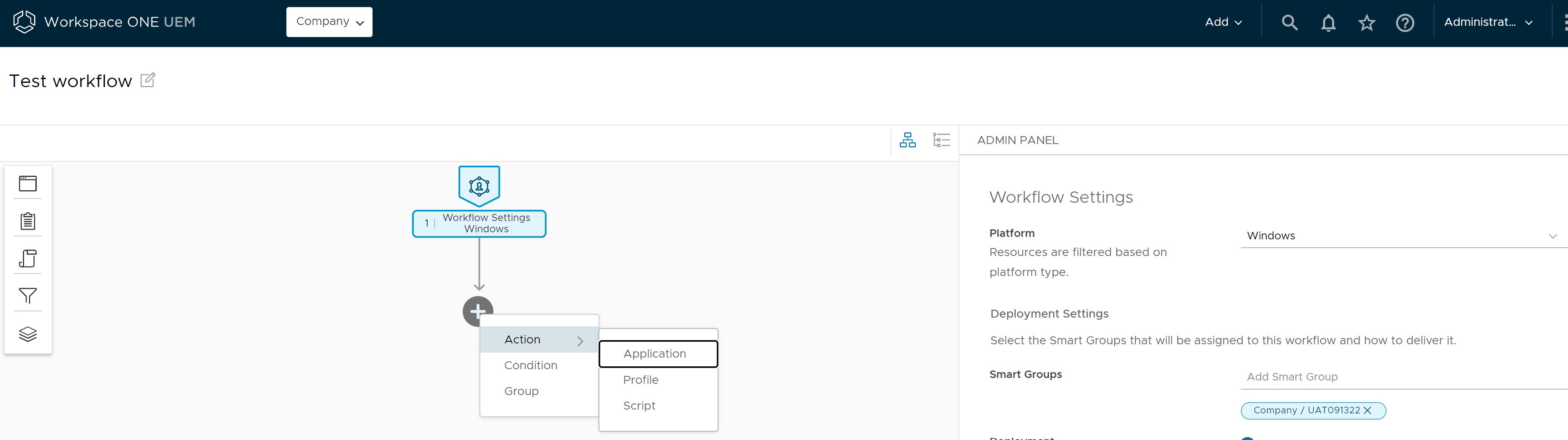This screenshot has width=1568, height=440.
Task: Open the Platform Windows dropdown
Action: (1404, 236)
